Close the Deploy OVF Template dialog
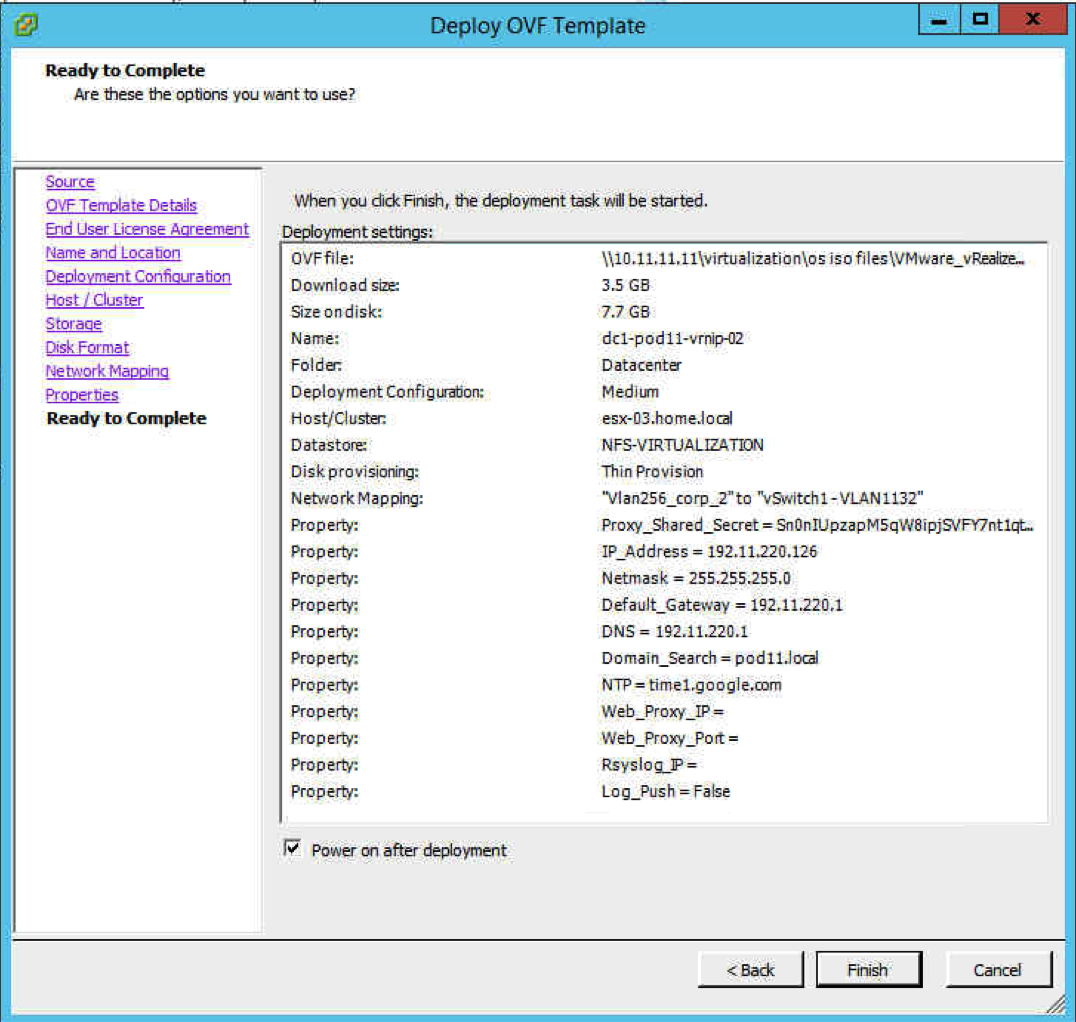Screen dimensions: 1076x1022 [1033, 20]
